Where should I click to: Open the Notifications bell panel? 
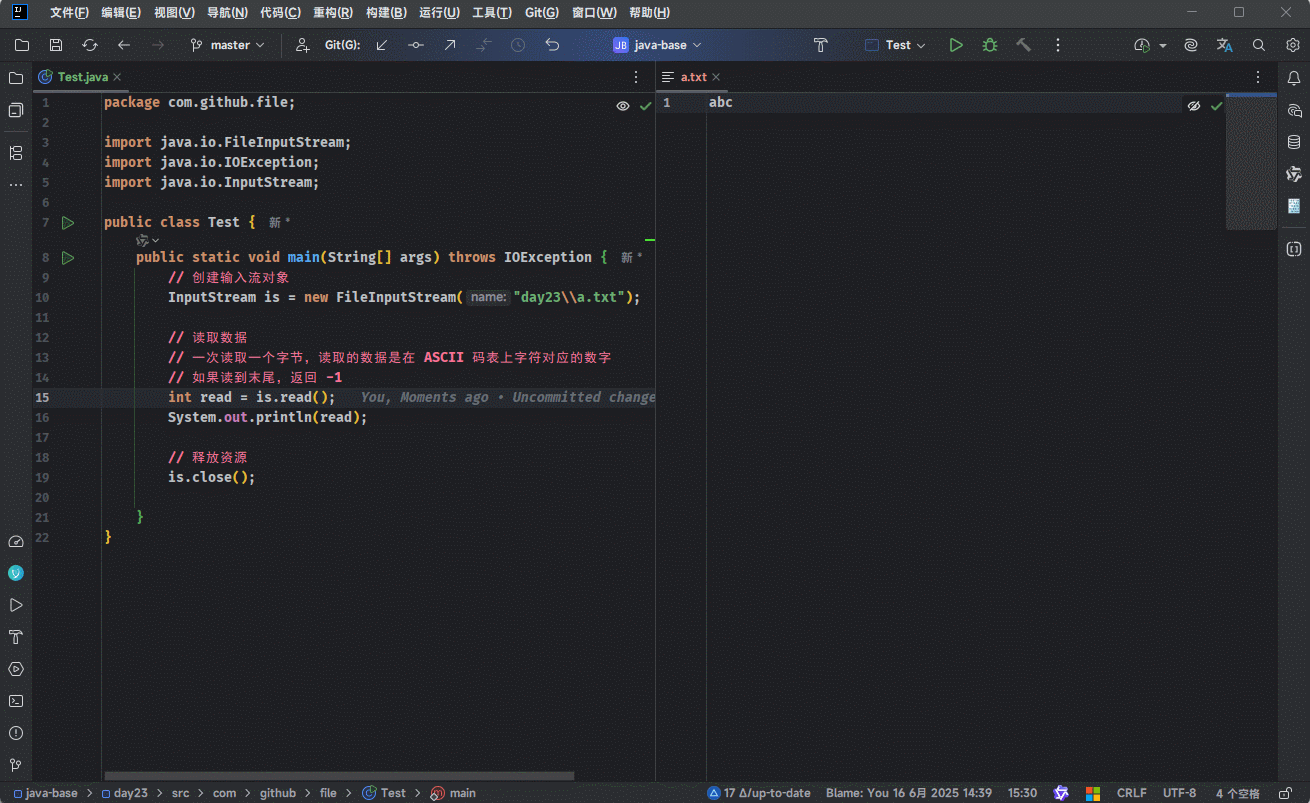pos(1294,78)
